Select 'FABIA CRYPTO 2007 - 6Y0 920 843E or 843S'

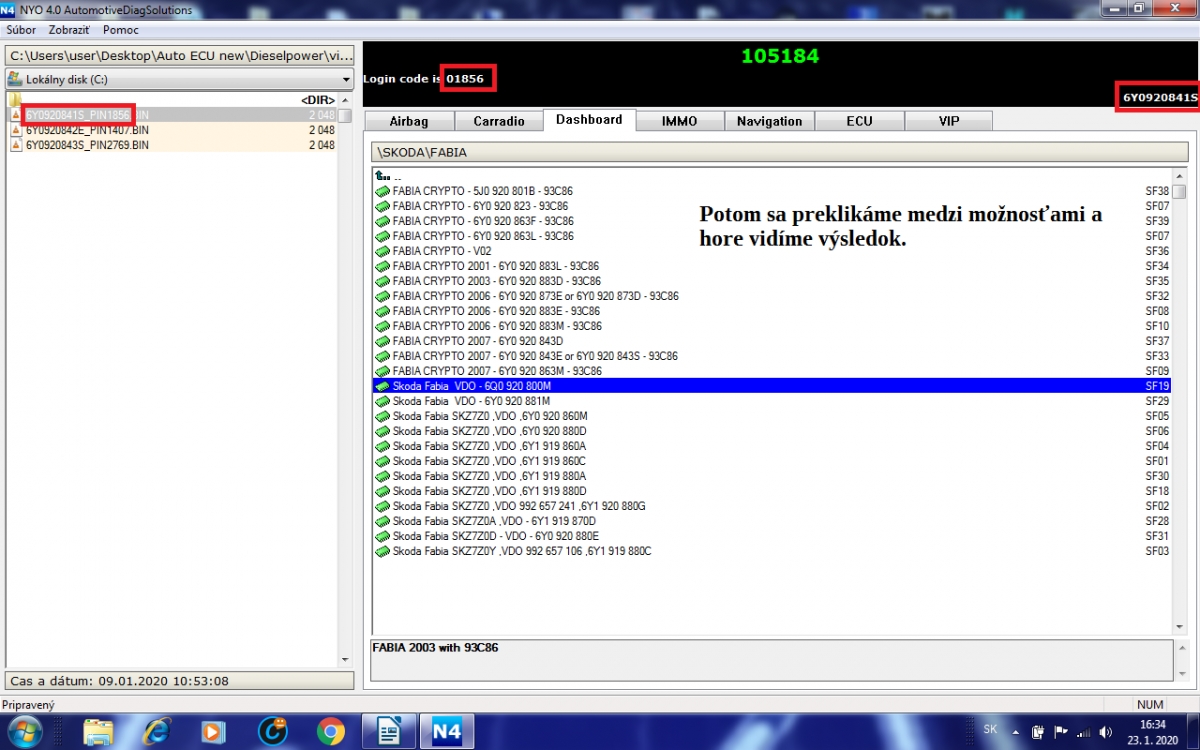[772, 356]
